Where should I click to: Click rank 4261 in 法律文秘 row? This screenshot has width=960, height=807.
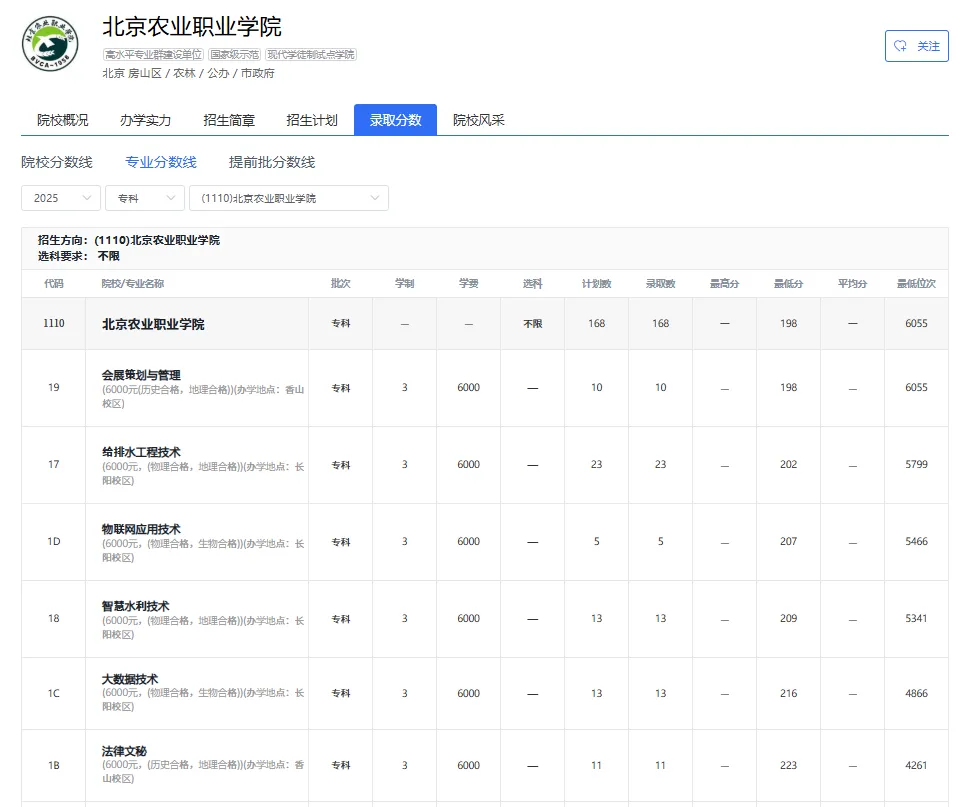pos(917,765)
